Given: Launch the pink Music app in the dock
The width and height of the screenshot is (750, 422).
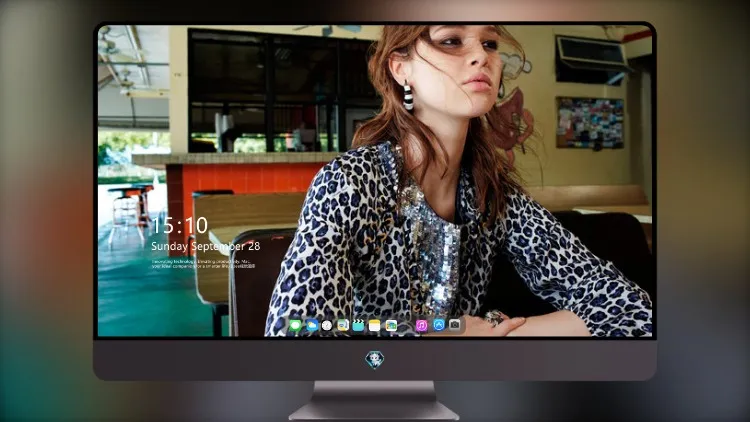Looking at the screenshot, I should [421, 325].
